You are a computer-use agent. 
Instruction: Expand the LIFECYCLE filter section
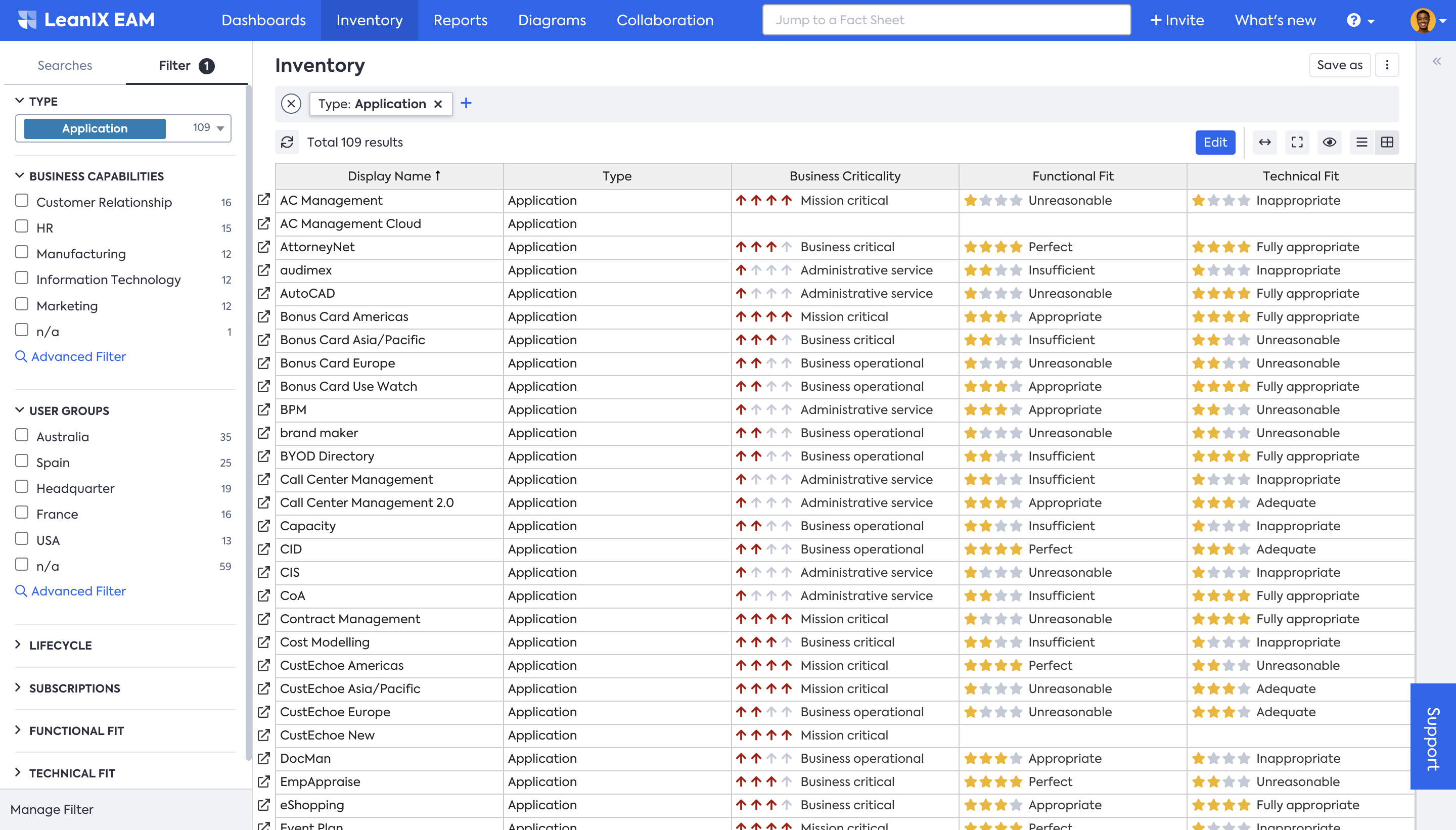coord(61,645)
